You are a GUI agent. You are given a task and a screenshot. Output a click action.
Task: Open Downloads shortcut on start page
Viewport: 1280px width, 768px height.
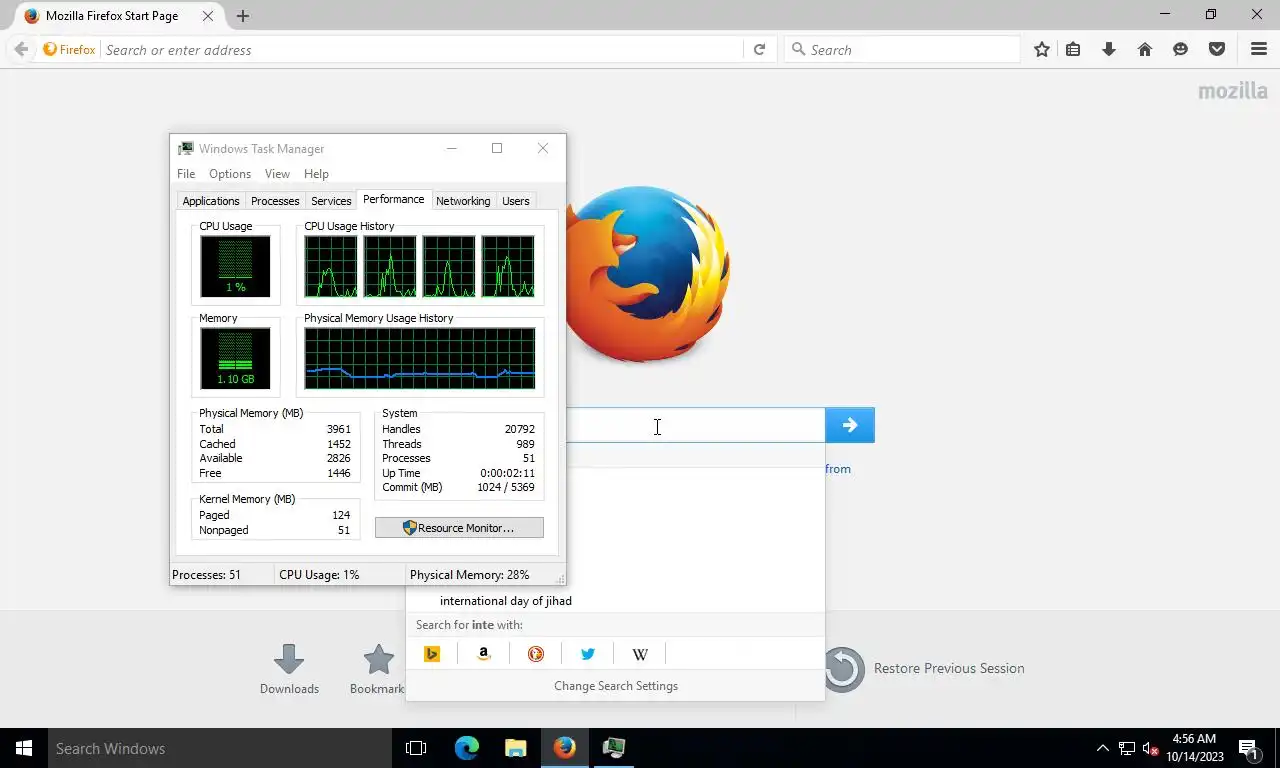pyautogui.click(x=289, y=669)
